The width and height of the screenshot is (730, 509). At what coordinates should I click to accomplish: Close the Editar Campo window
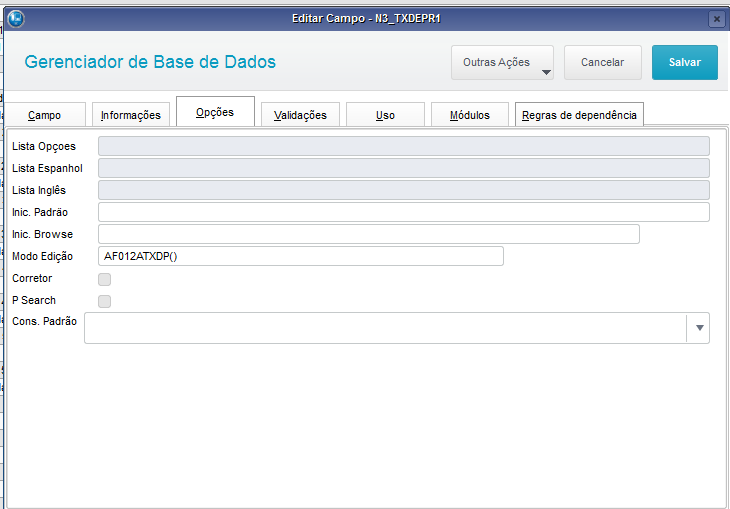click(716, 19)
